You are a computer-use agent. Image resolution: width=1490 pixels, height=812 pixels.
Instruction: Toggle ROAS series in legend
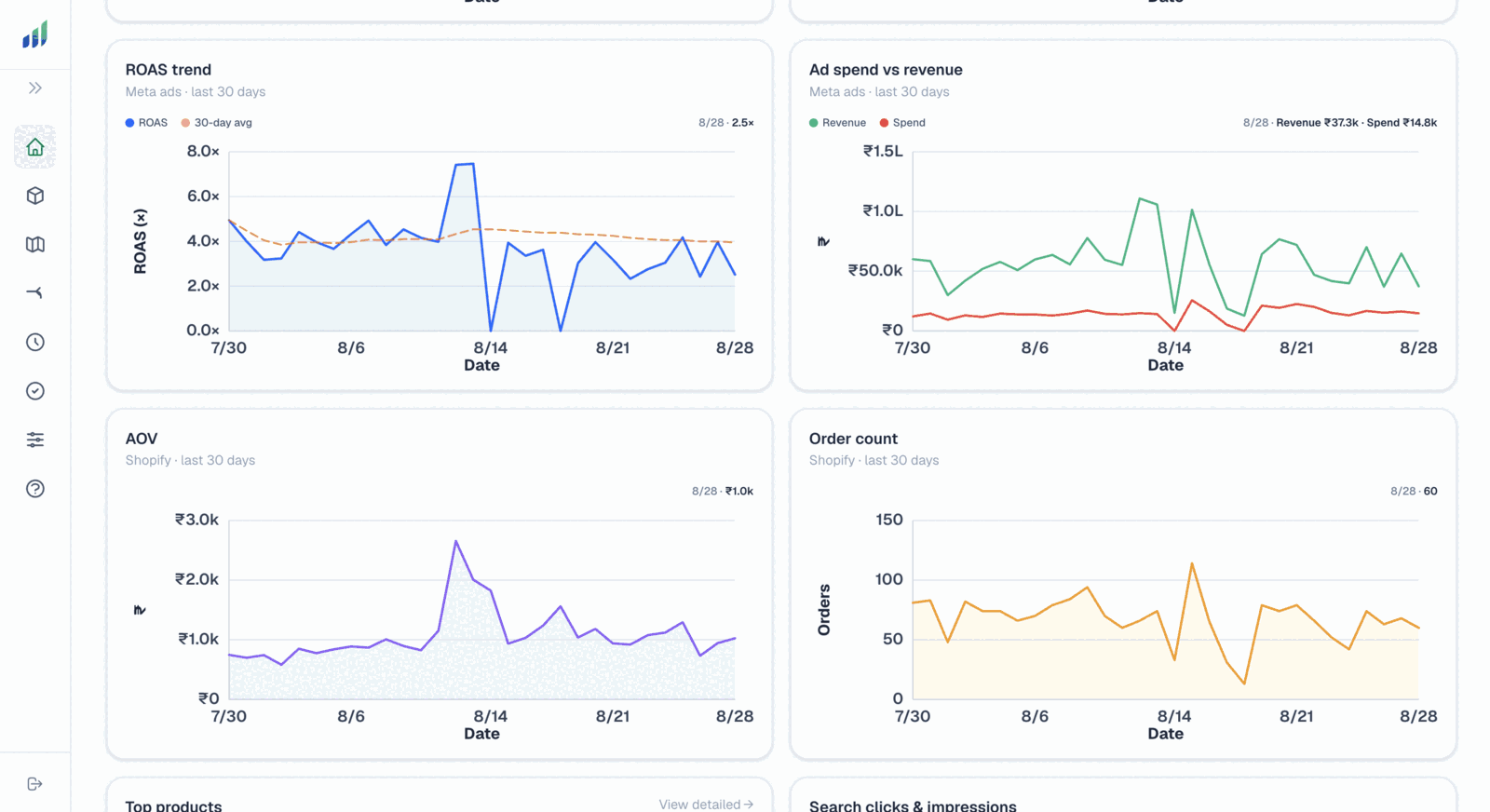point(147,123)
